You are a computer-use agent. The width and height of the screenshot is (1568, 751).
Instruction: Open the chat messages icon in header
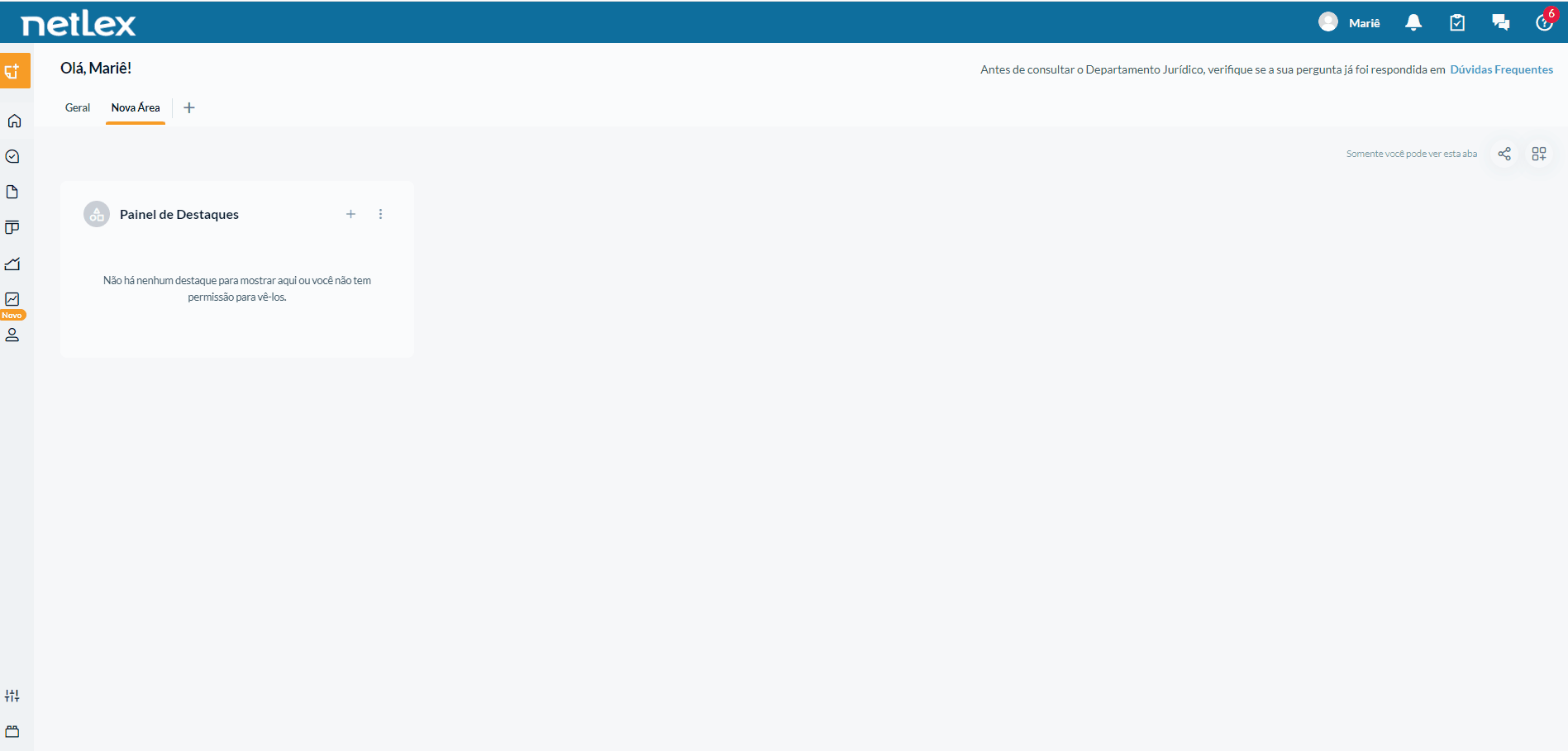click(1501, 22)
